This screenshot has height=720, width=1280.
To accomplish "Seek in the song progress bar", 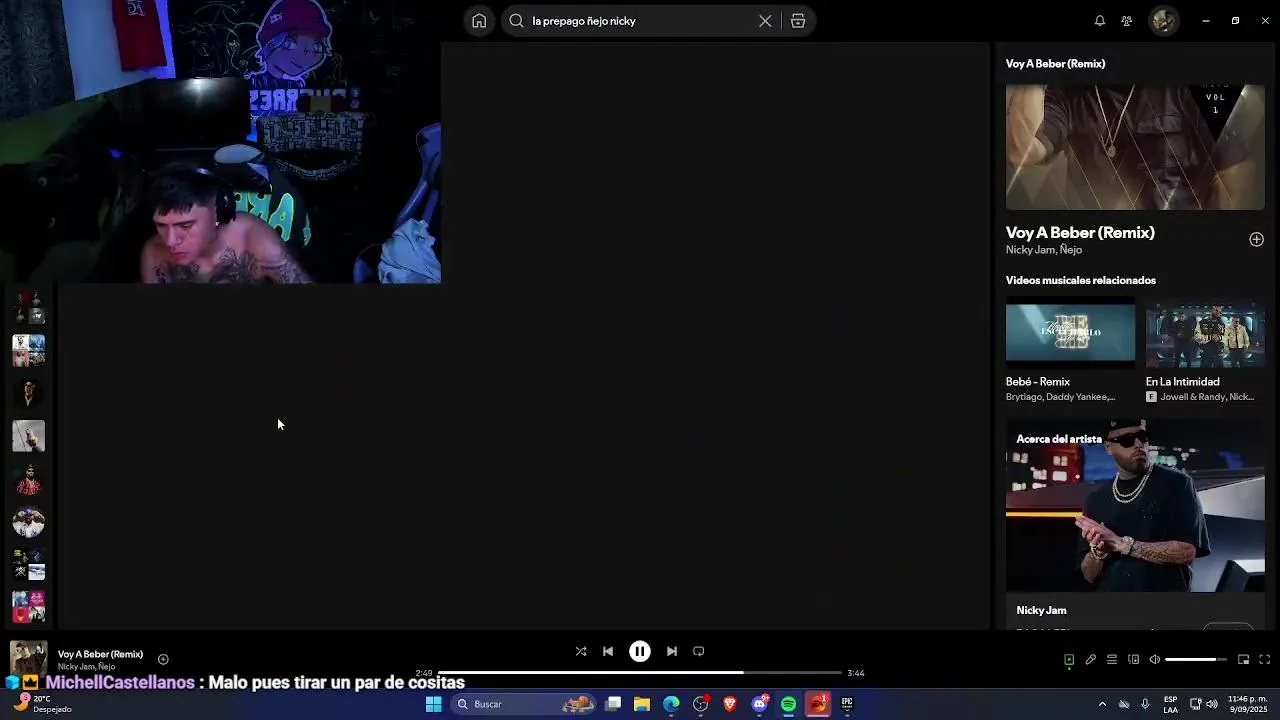I will [640, 673].
